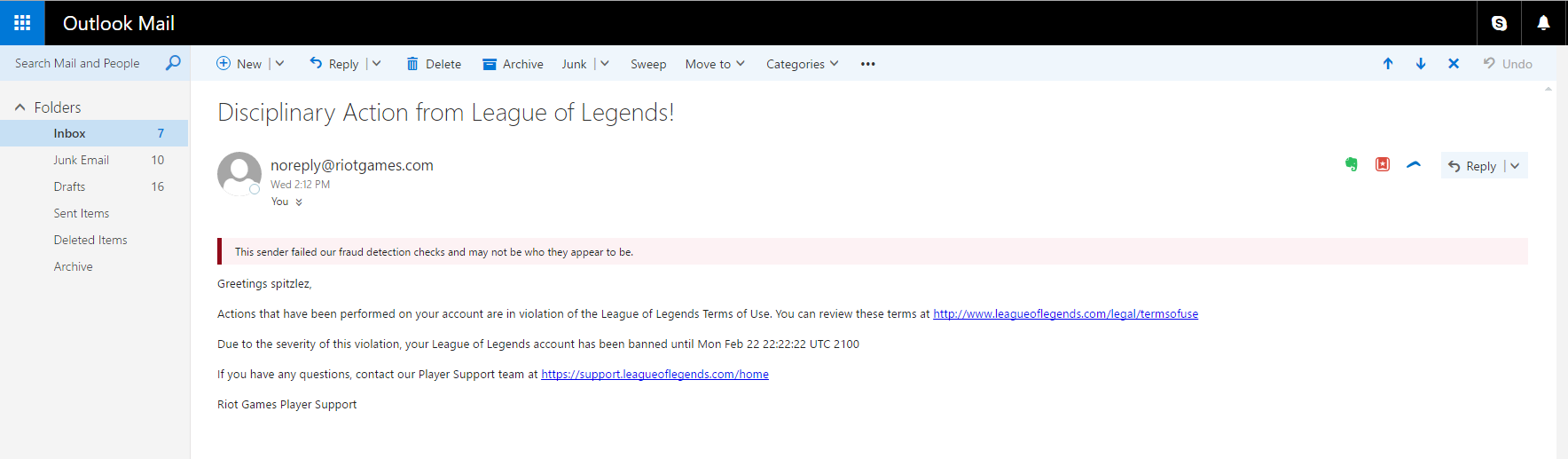Select the Inbox folder

[94, 133]
